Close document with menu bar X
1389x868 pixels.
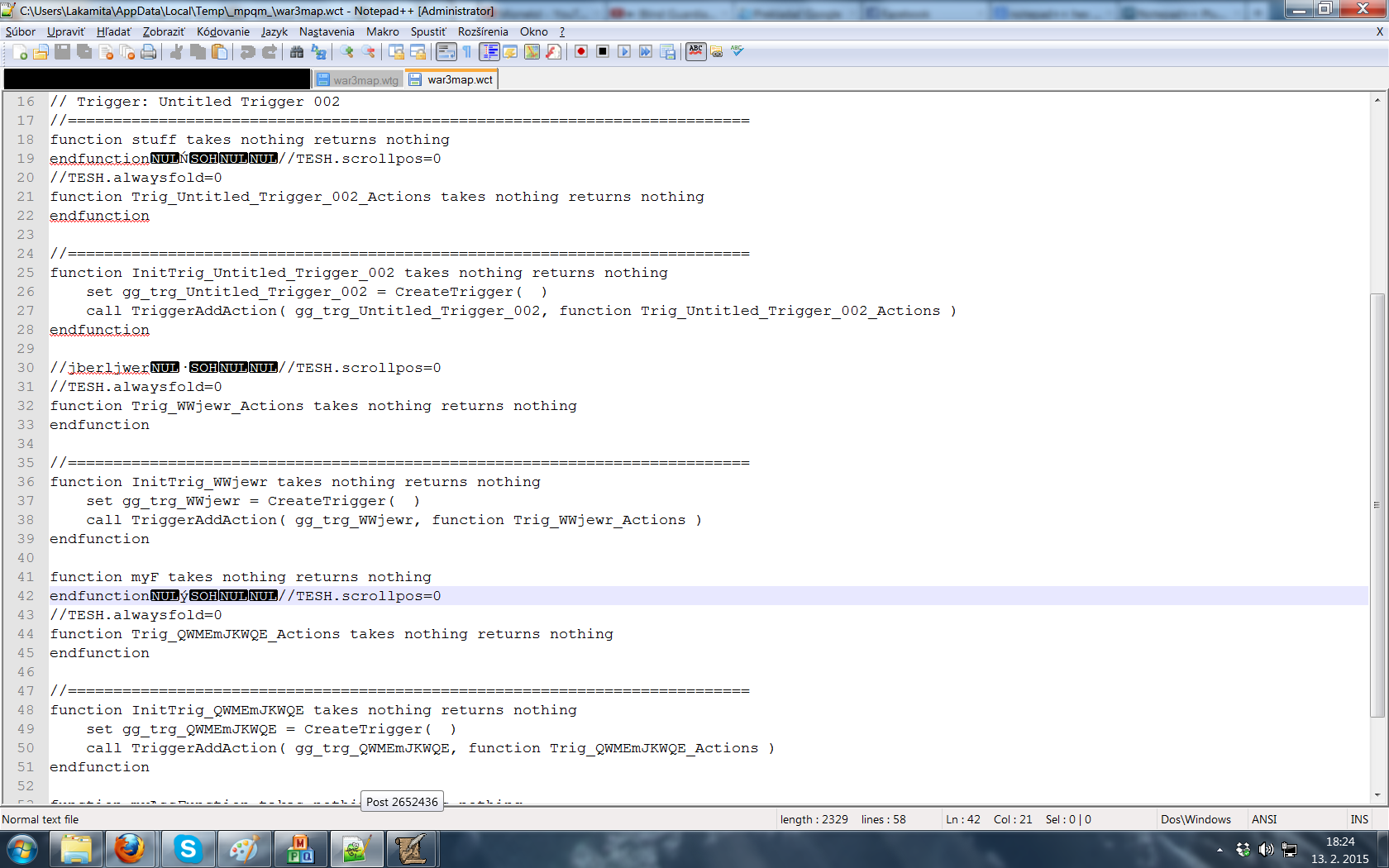click(x=1379, y=31)
